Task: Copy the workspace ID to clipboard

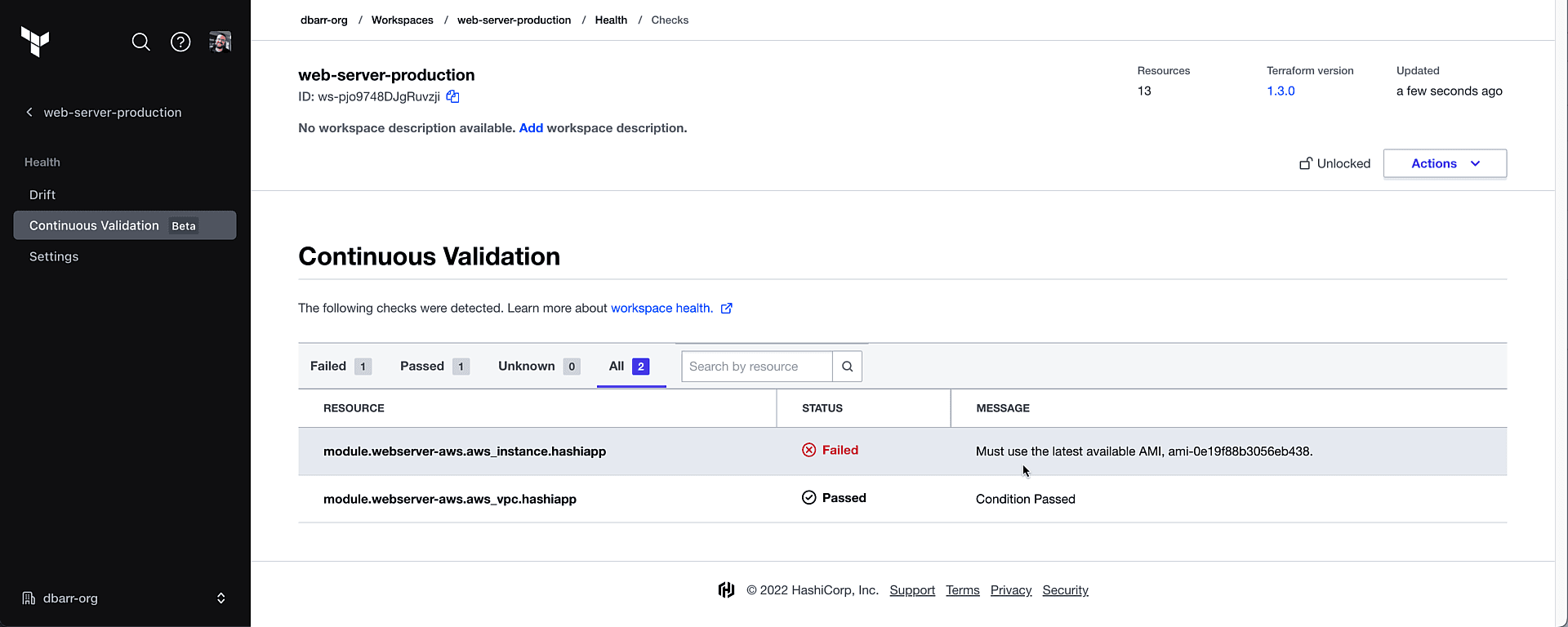Action: click(x=452, y=96)
